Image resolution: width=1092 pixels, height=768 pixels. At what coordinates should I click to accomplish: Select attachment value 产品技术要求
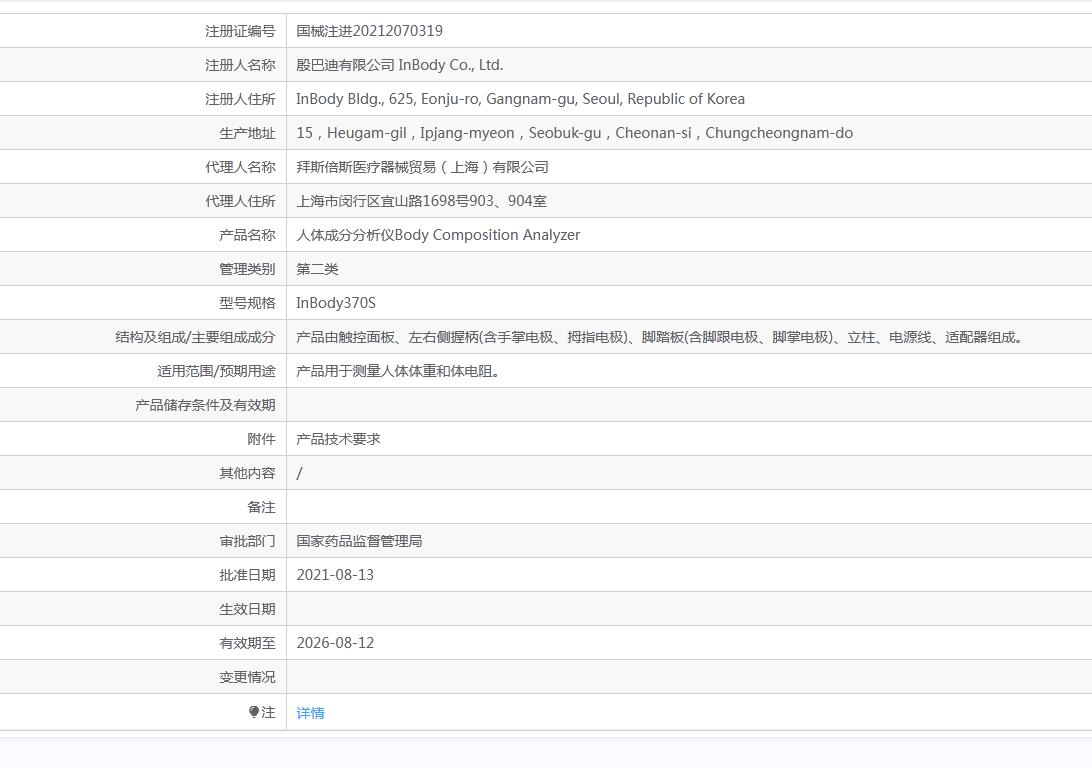click(x=338, y=439)
